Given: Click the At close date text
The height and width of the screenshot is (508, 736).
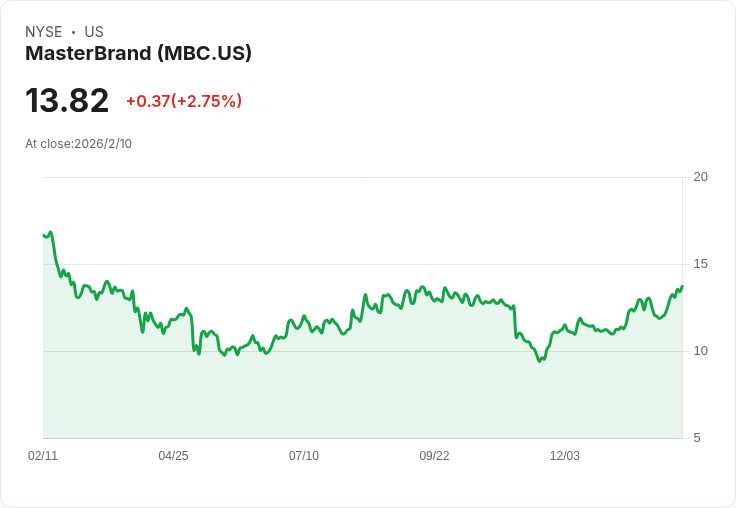Looking at the screenshot, I should [x=78, y=144].
